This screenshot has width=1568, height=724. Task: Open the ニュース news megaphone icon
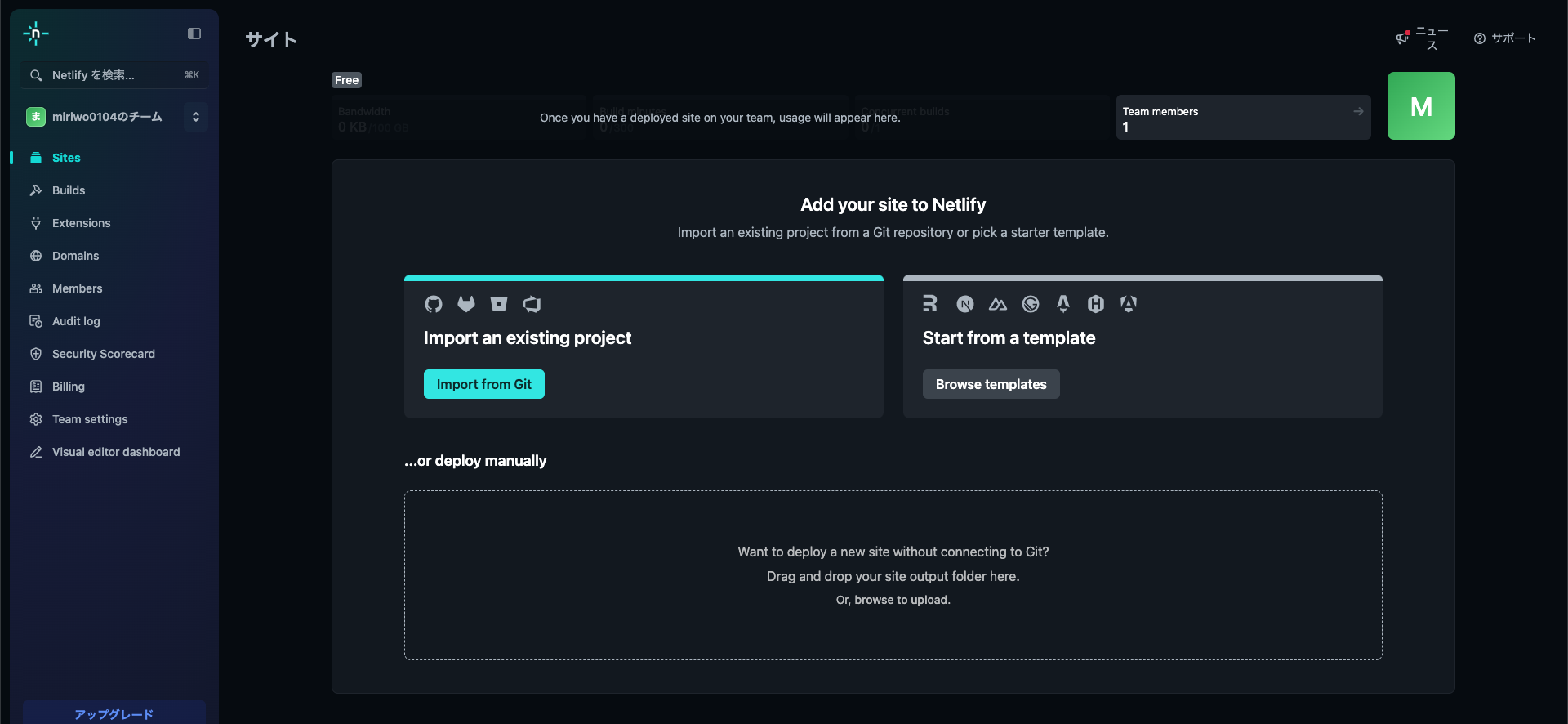tap(1403, 38)
